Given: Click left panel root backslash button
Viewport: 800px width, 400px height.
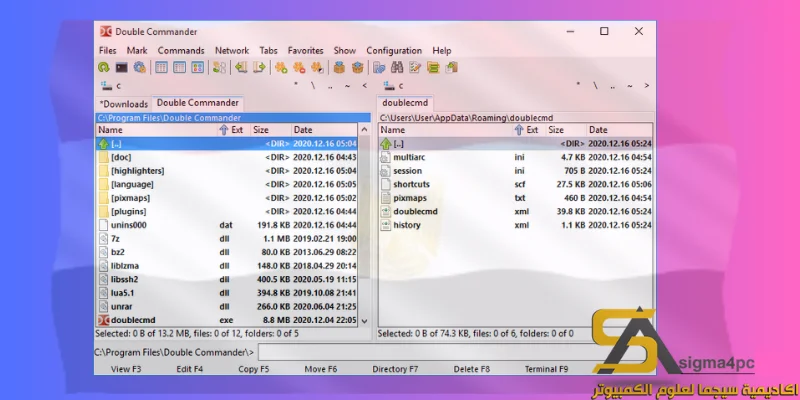Looking at the screenshot, I should [x=313, y=86].
